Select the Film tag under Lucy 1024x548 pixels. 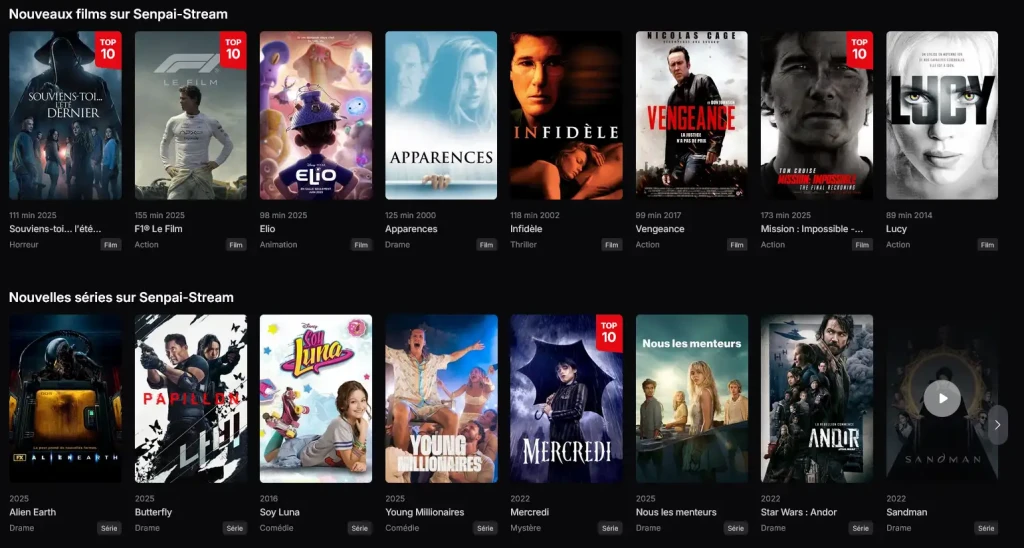click(x=987, y=245)
